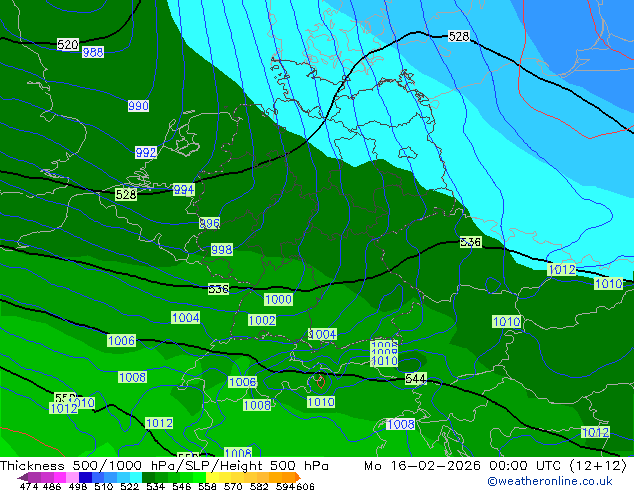Pick the dark navy blue legend swatch
The width and height of the screenshot is (634, 490).
(x=85, y=477)
